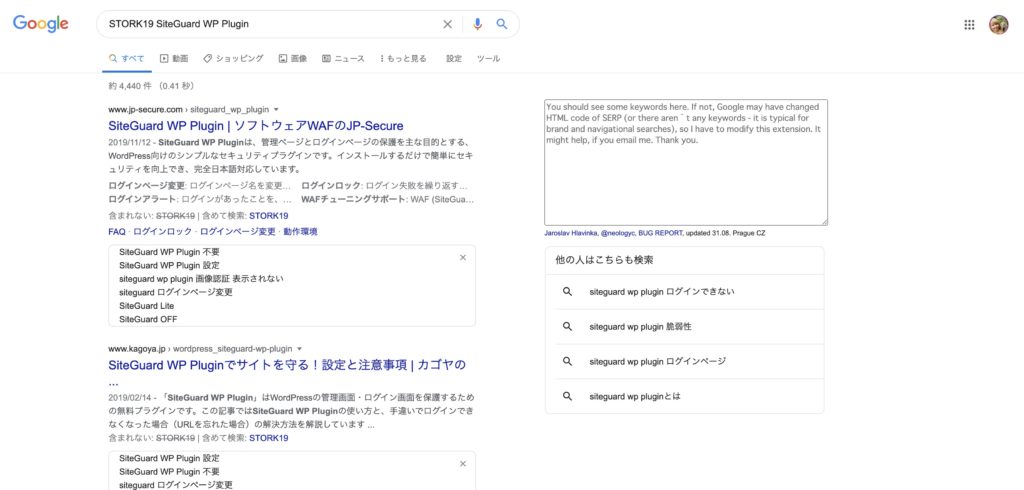Select suggestion SiteGuard Lite

tap(146, 306)
